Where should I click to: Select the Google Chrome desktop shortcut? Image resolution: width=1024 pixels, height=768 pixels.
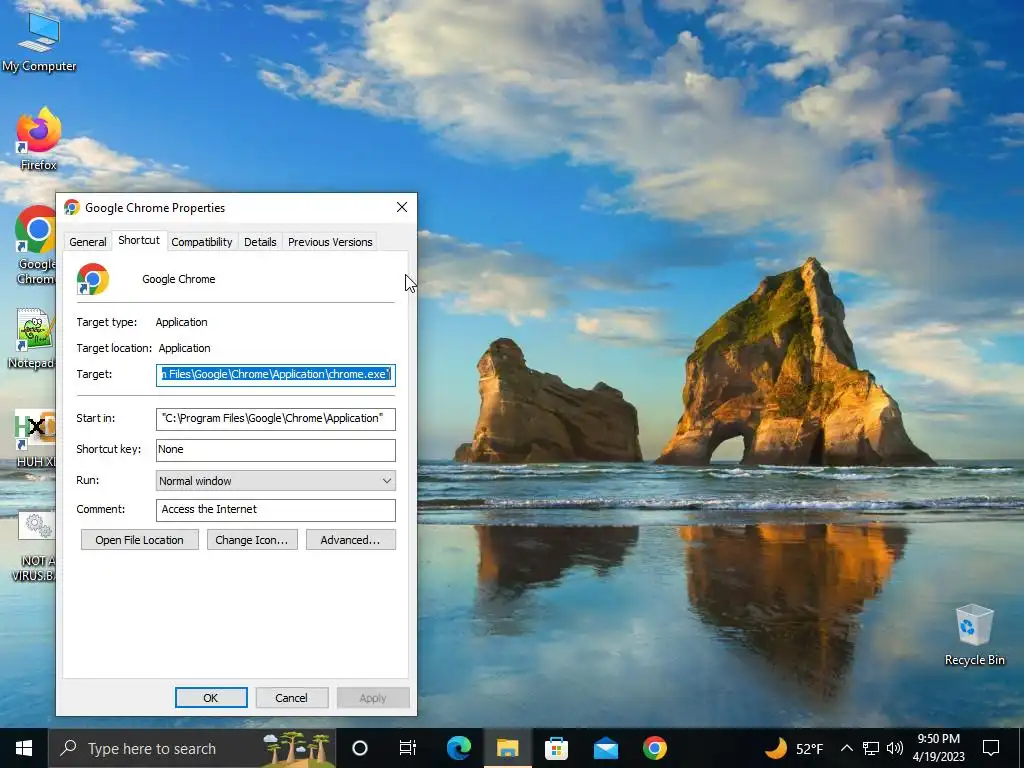(x=35, y=245)
